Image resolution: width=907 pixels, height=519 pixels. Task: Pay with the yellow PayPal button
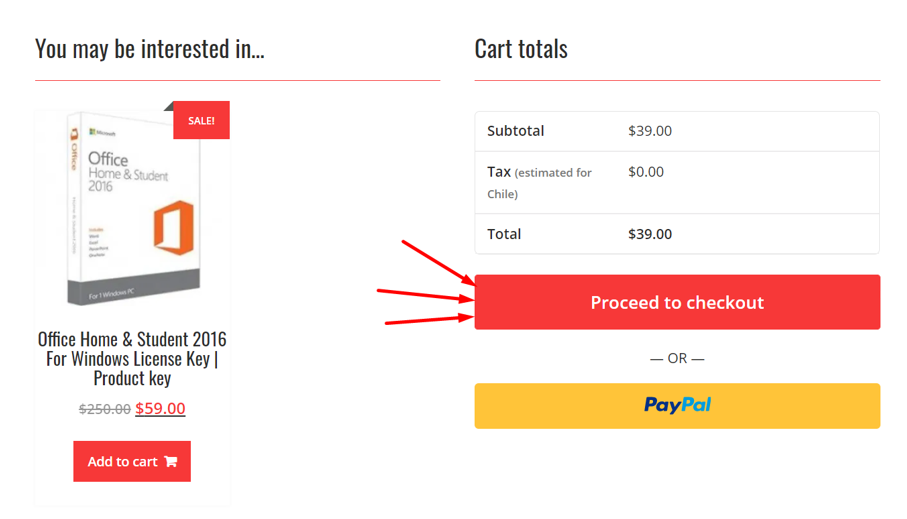677,406
